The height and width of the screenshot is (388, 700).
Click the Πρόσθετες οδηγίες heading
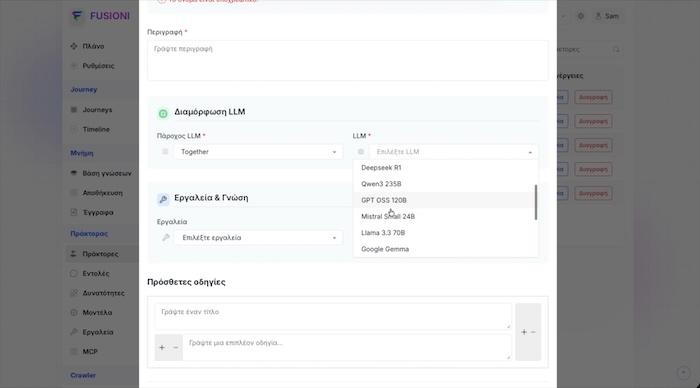186,282
